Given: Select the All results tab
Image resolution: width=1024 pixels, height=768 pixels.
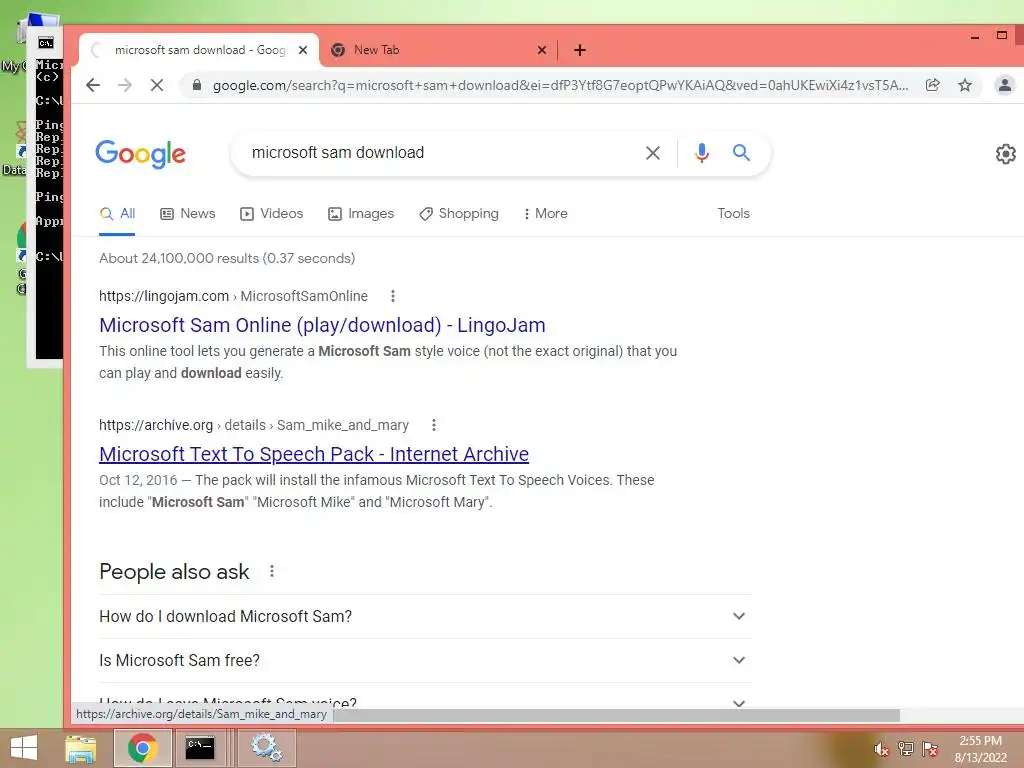Looking at the screenshot, I should tap(118, 214).
